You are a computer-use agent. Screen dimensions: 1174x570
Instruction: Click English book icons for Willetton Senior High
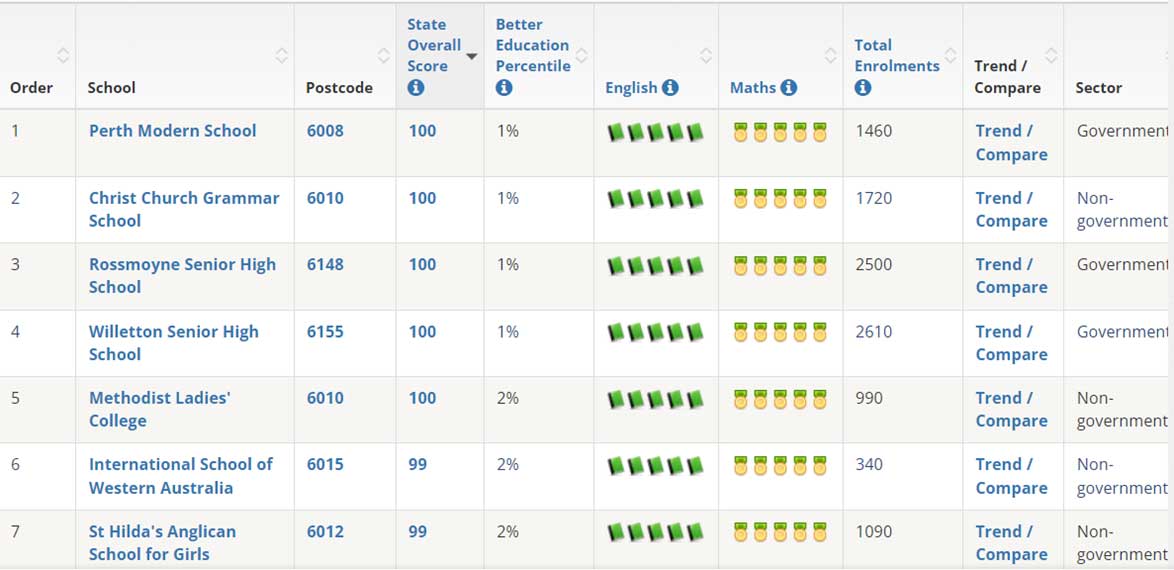(655, 333)
